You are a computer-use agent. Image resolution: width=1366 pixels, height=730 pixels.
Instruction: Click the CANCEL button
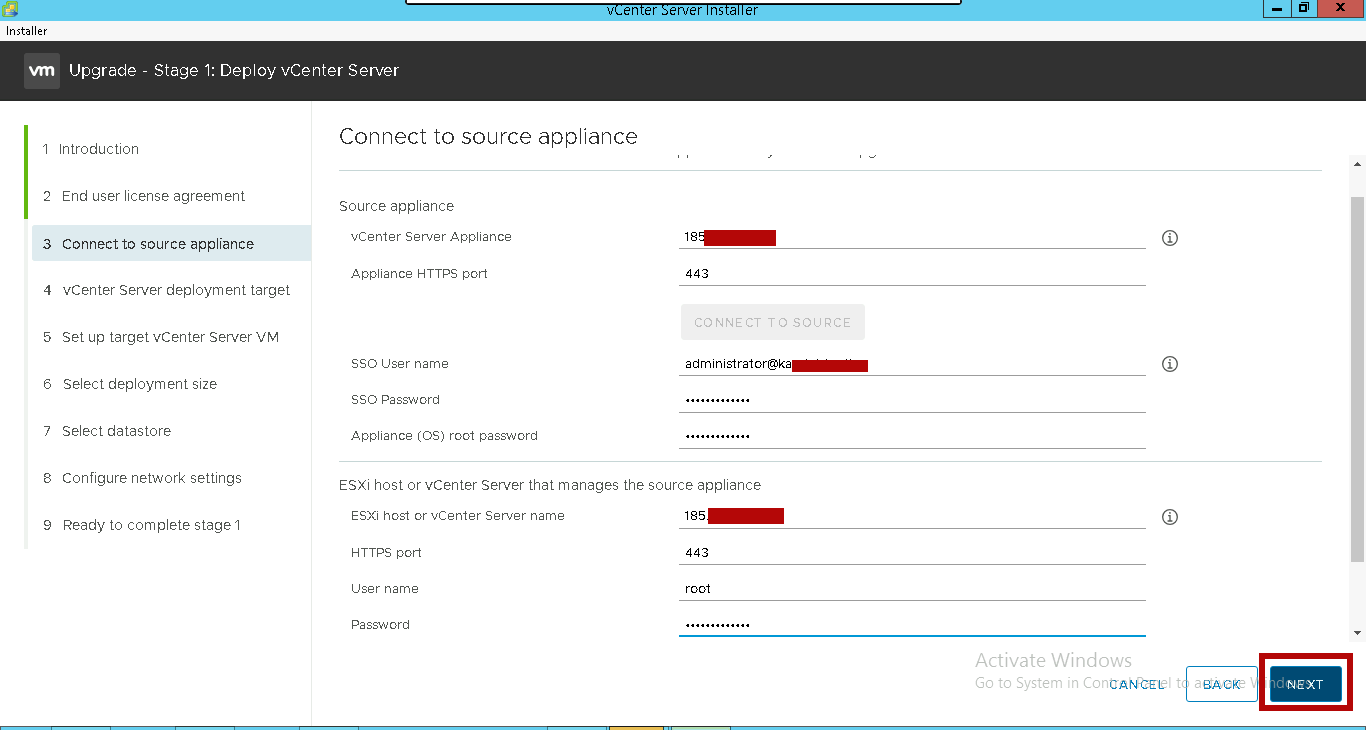point(1137,684)
